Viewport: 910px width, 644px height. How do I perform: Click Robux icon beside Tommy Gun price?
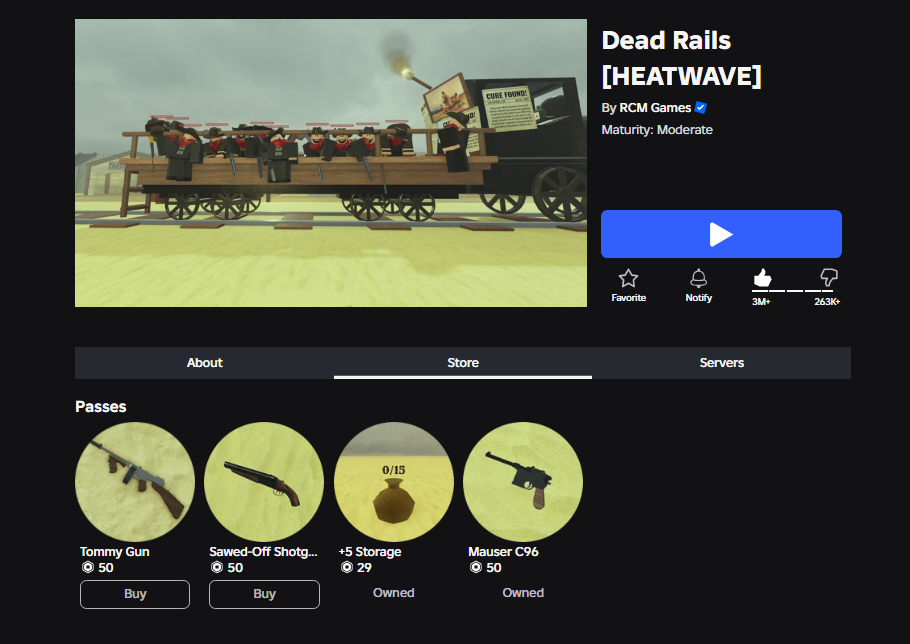click(88, 567)
